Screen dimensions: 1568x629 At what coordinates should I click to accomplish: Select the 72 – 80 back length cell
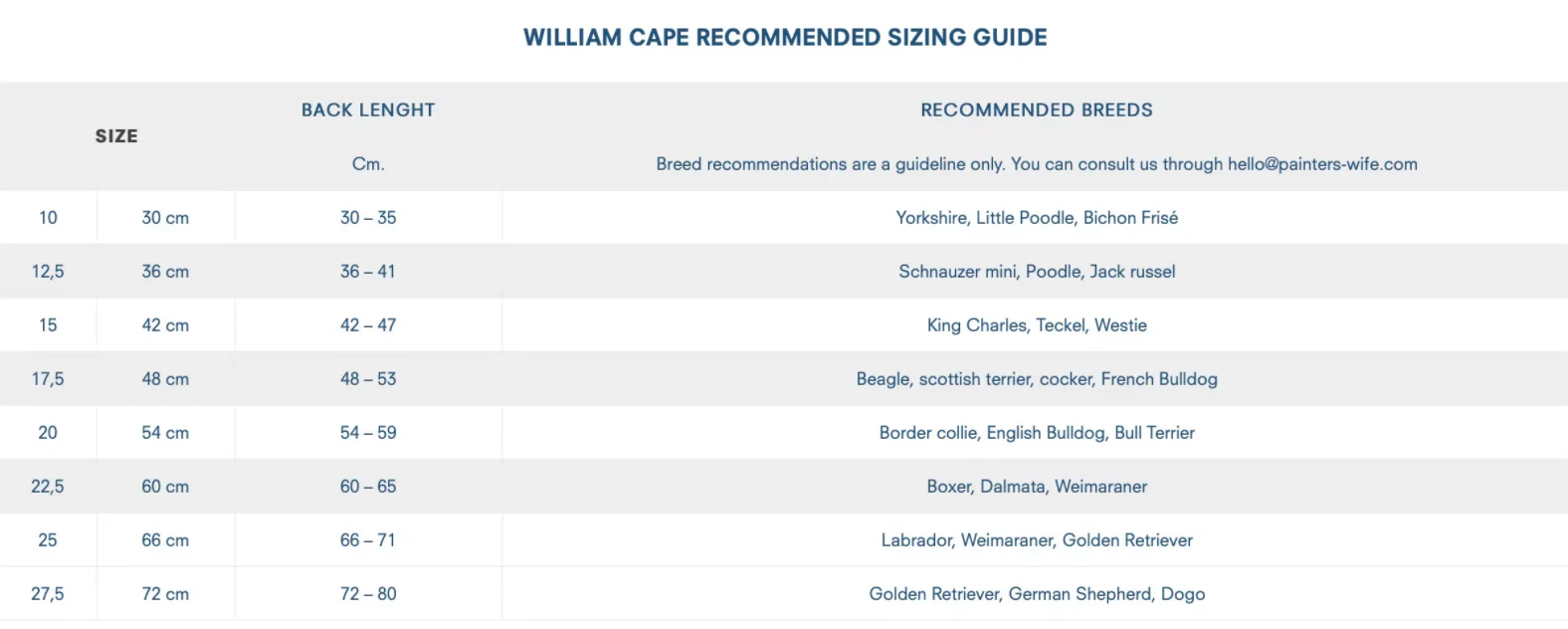click(368, 594)
